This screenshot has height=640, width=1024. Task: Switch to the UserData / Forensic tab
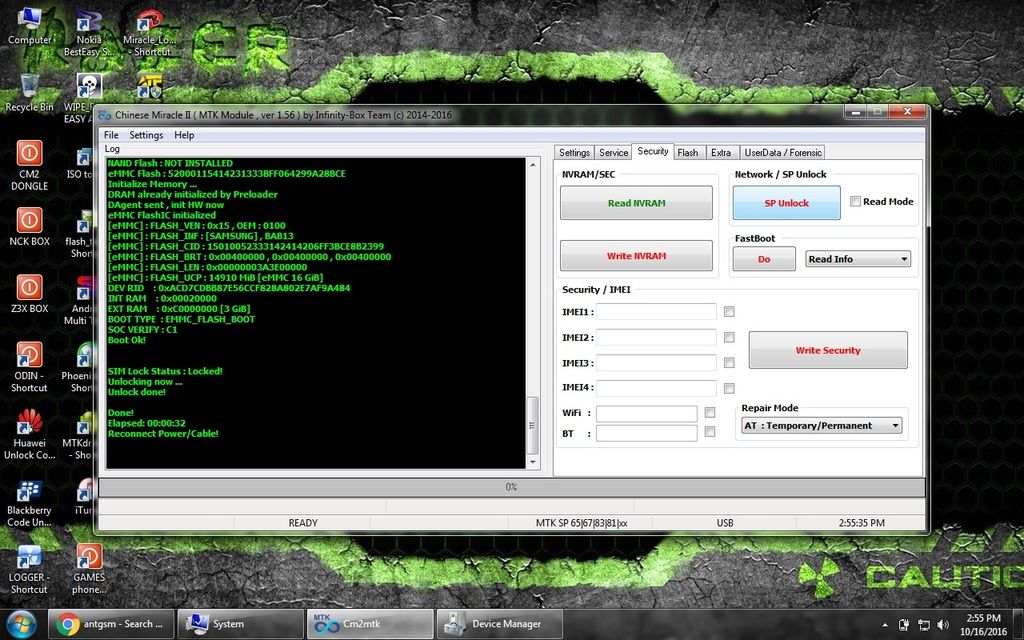coord(783,153)
